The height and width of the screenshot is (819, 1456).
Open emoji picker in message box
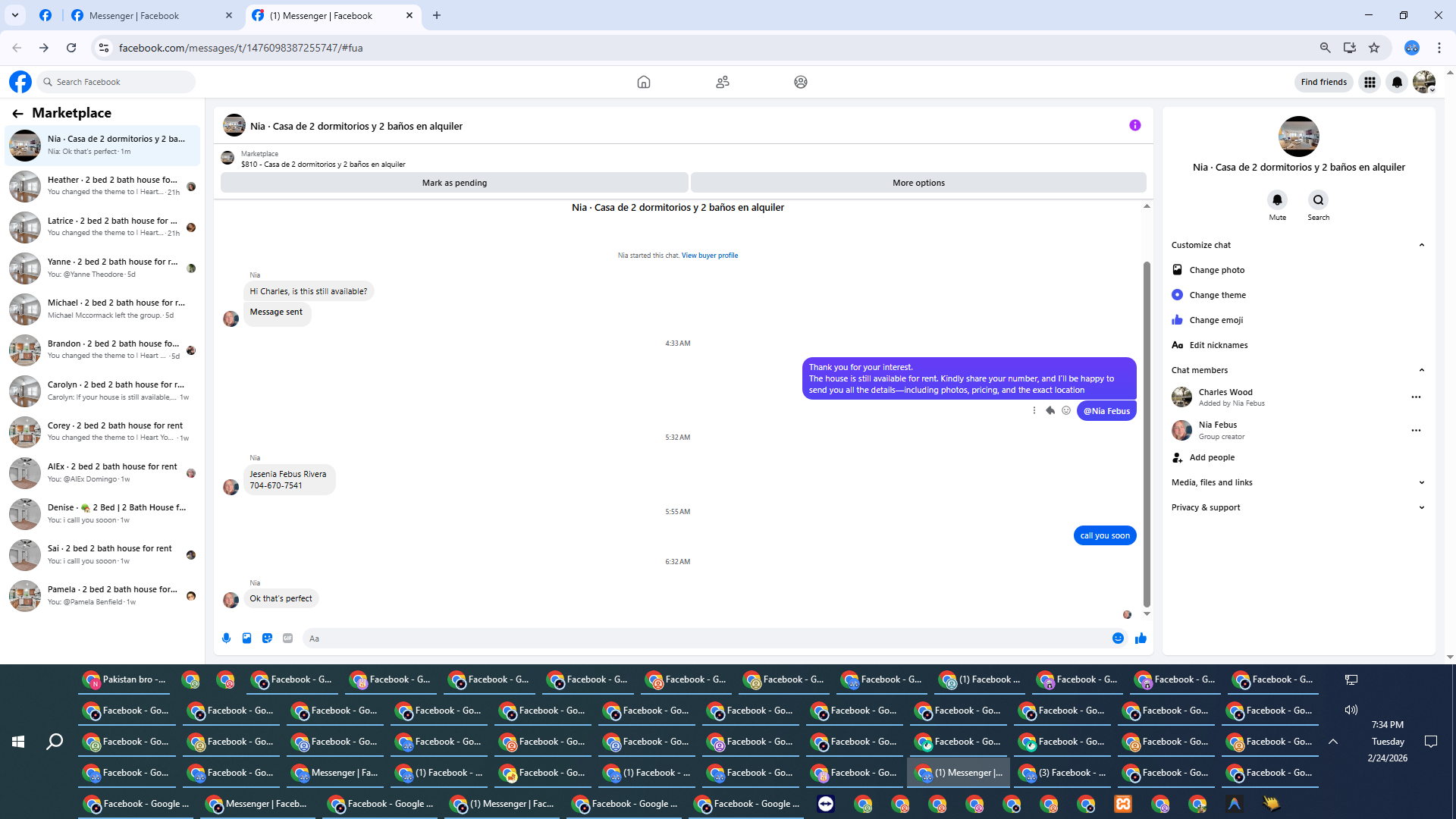pyautogui.click(x=1118, y=639)
